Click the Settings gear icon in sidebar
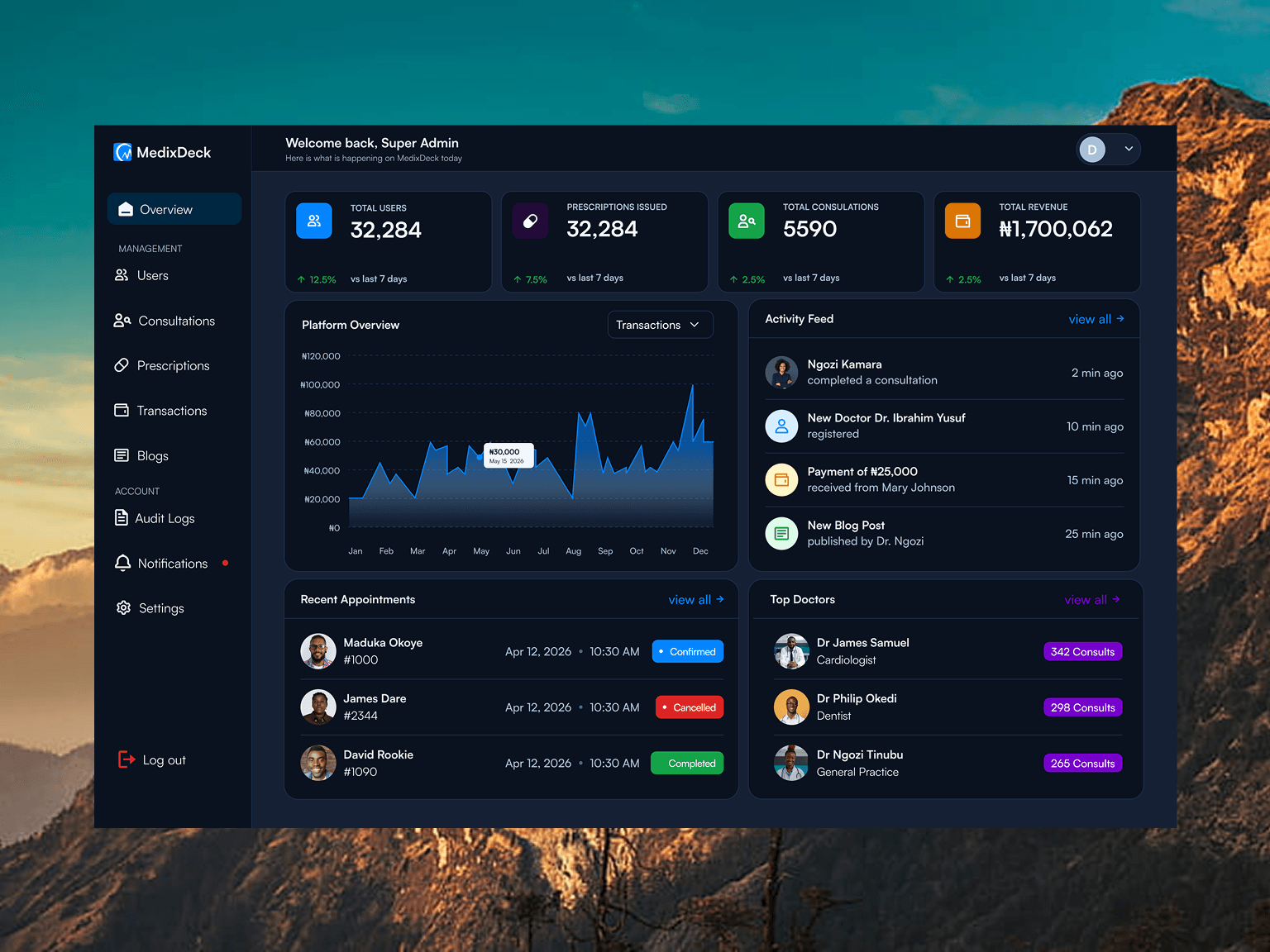This screenshot has height=952, width=1270. 123,608
